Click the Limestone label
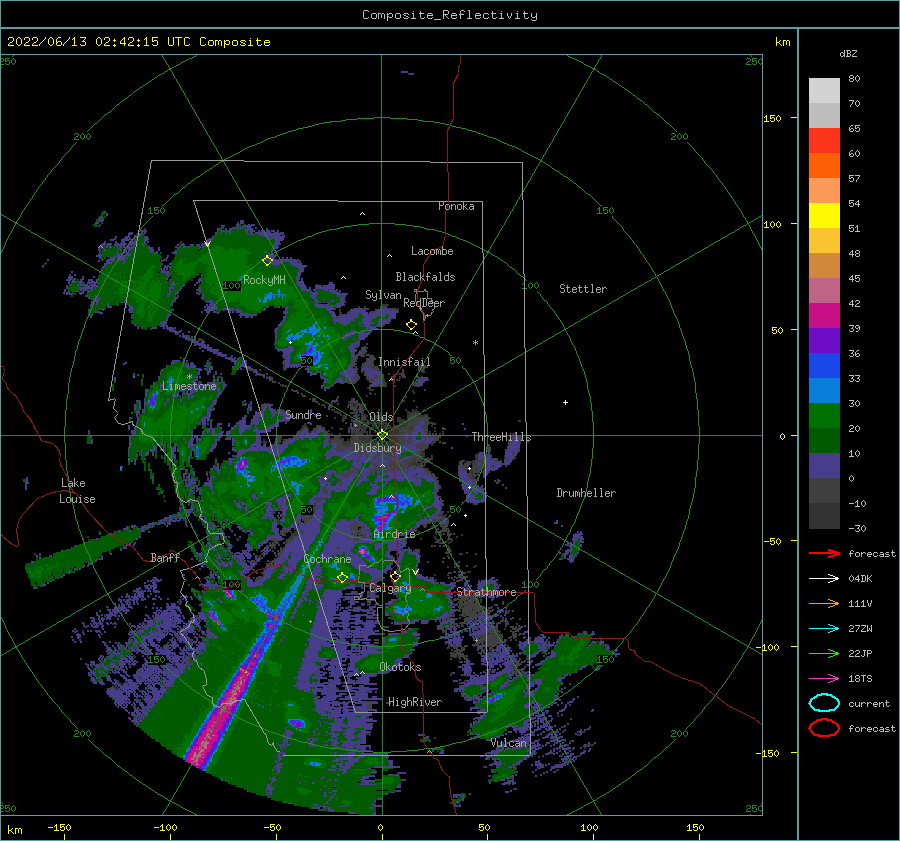The height and width of the screenshot is (841, 900). pos(189,386)
